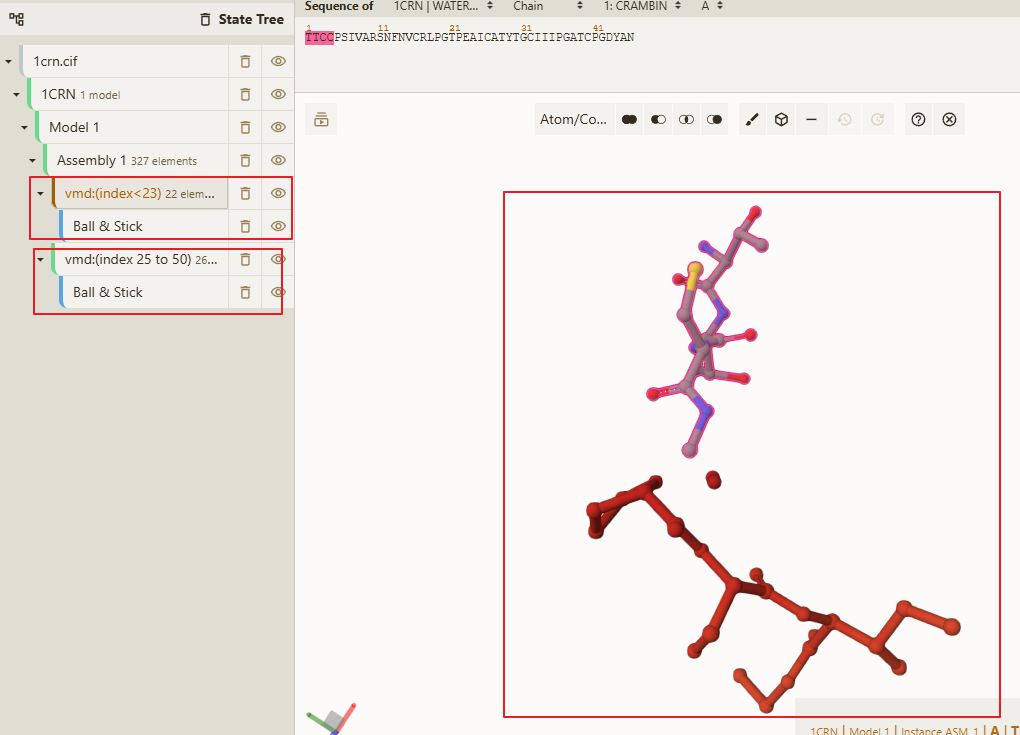
Task: Open the Atom/Co... picking level selector
Action: tap(574, 120)
